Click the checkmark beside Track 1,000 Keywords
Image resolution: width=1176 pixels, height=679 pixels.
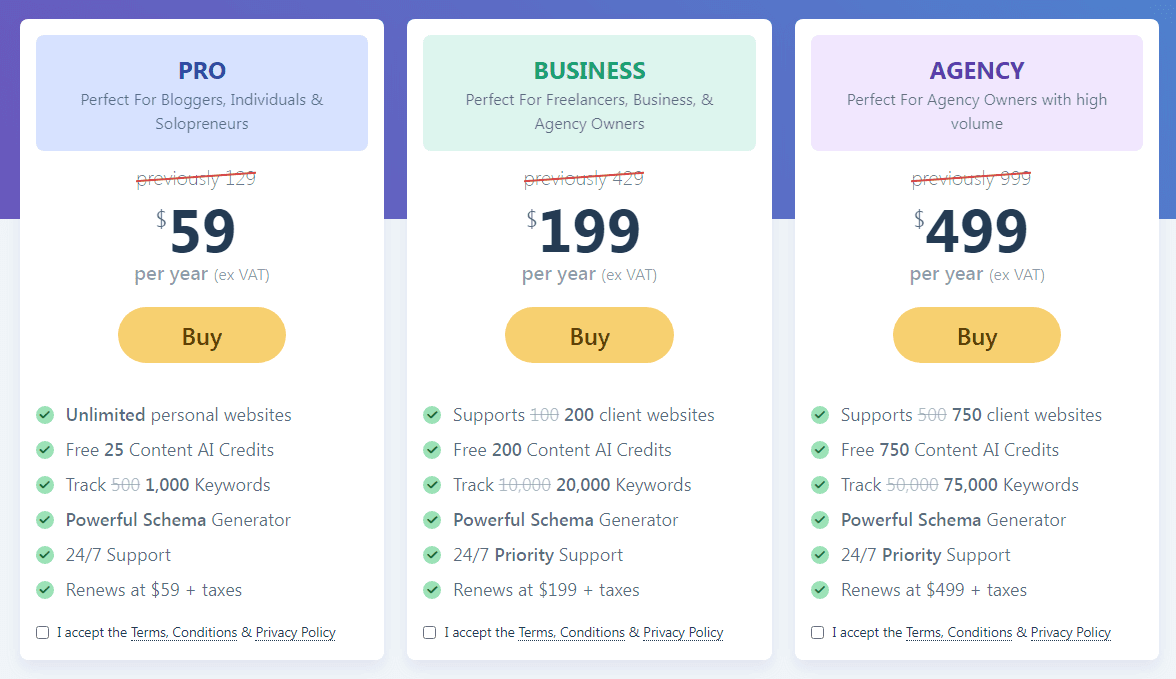coord(45,484)
